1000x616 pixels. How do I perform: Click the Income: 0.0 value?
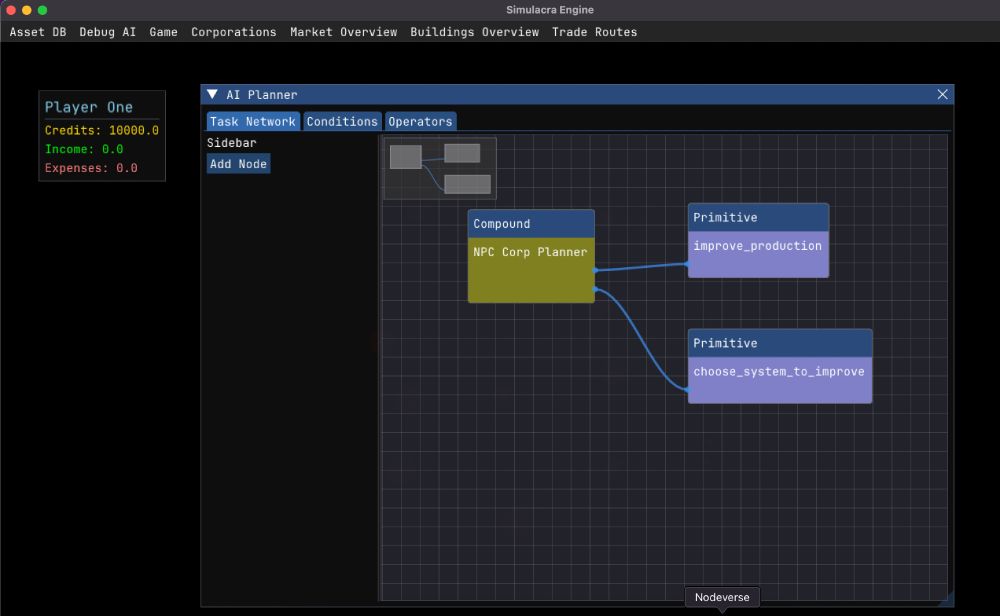(84, 149)
